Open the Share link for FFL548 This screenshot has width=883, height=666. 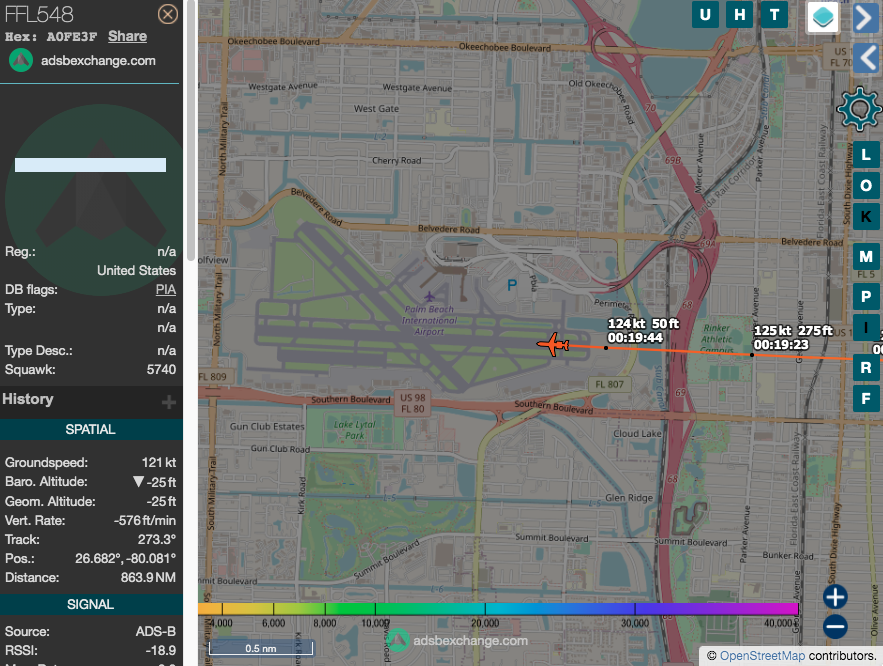pos(127,37)
